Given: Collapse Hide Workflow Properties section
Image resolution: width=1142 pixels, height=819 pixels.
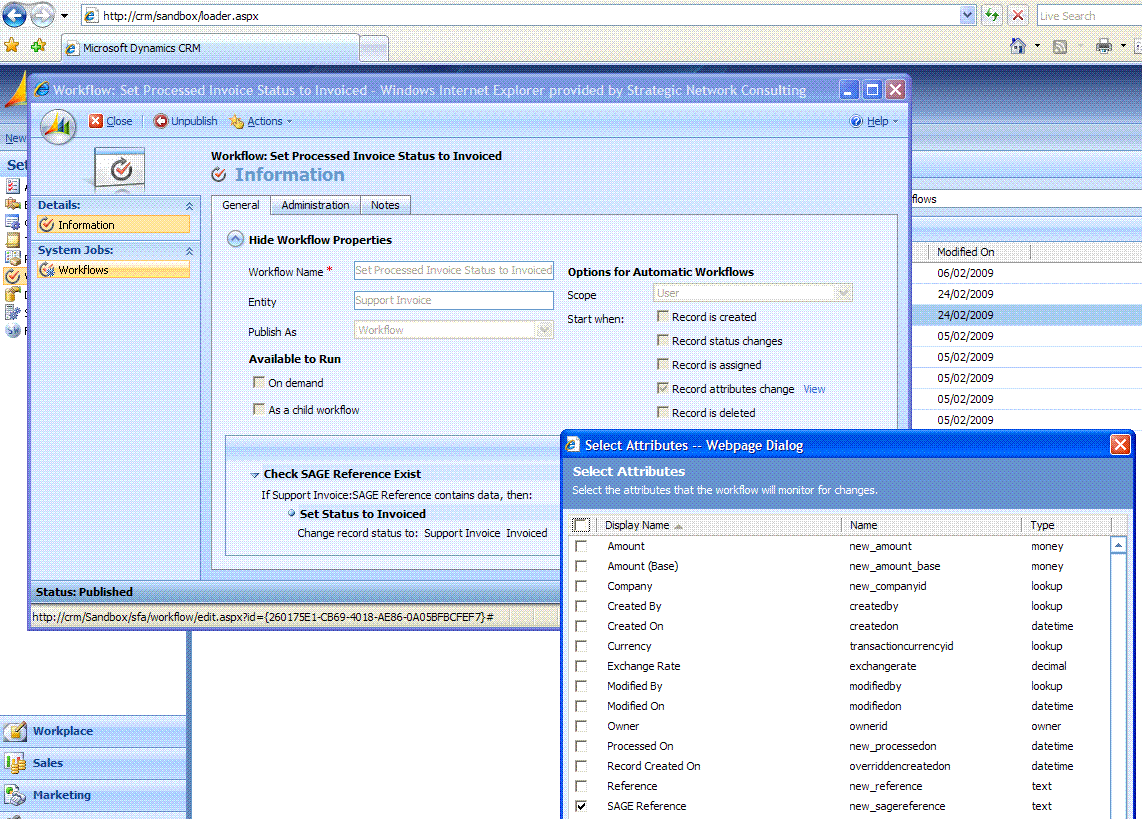Looking at the screenshot, I should pos(235,240).
